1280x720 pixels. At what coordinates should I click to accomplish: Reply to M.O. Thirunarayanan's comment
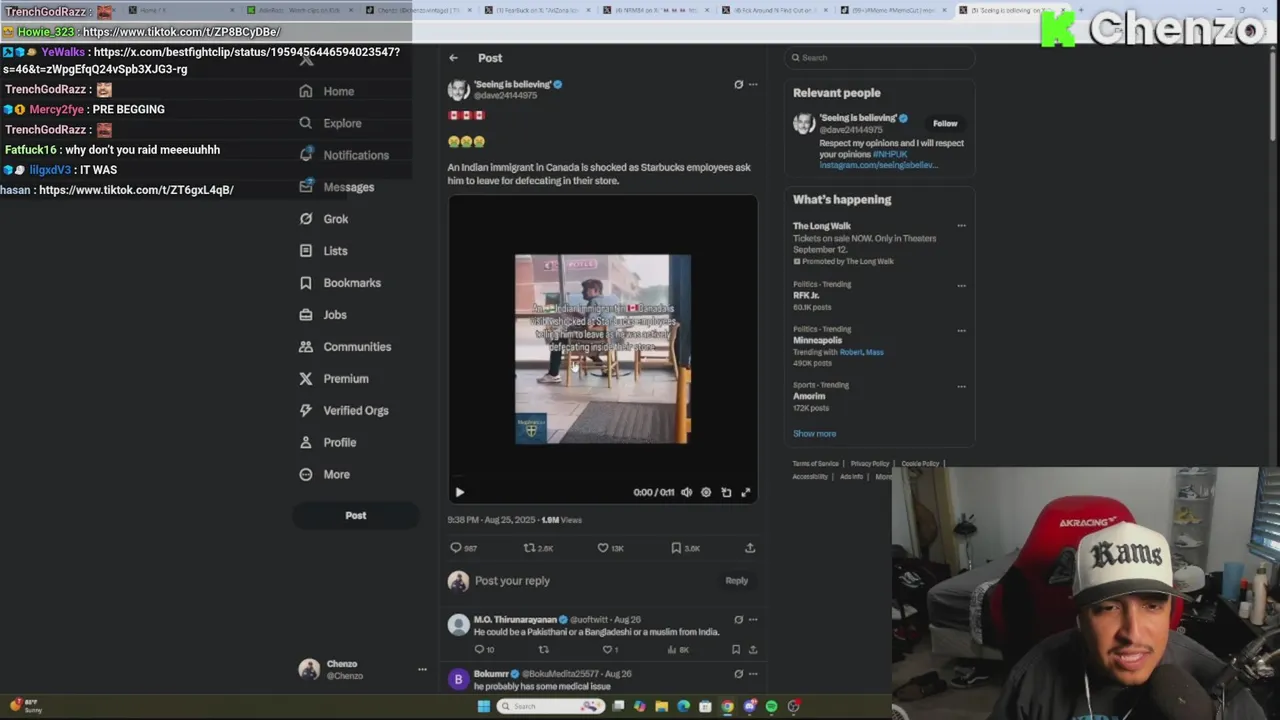(x=478, y=650)
